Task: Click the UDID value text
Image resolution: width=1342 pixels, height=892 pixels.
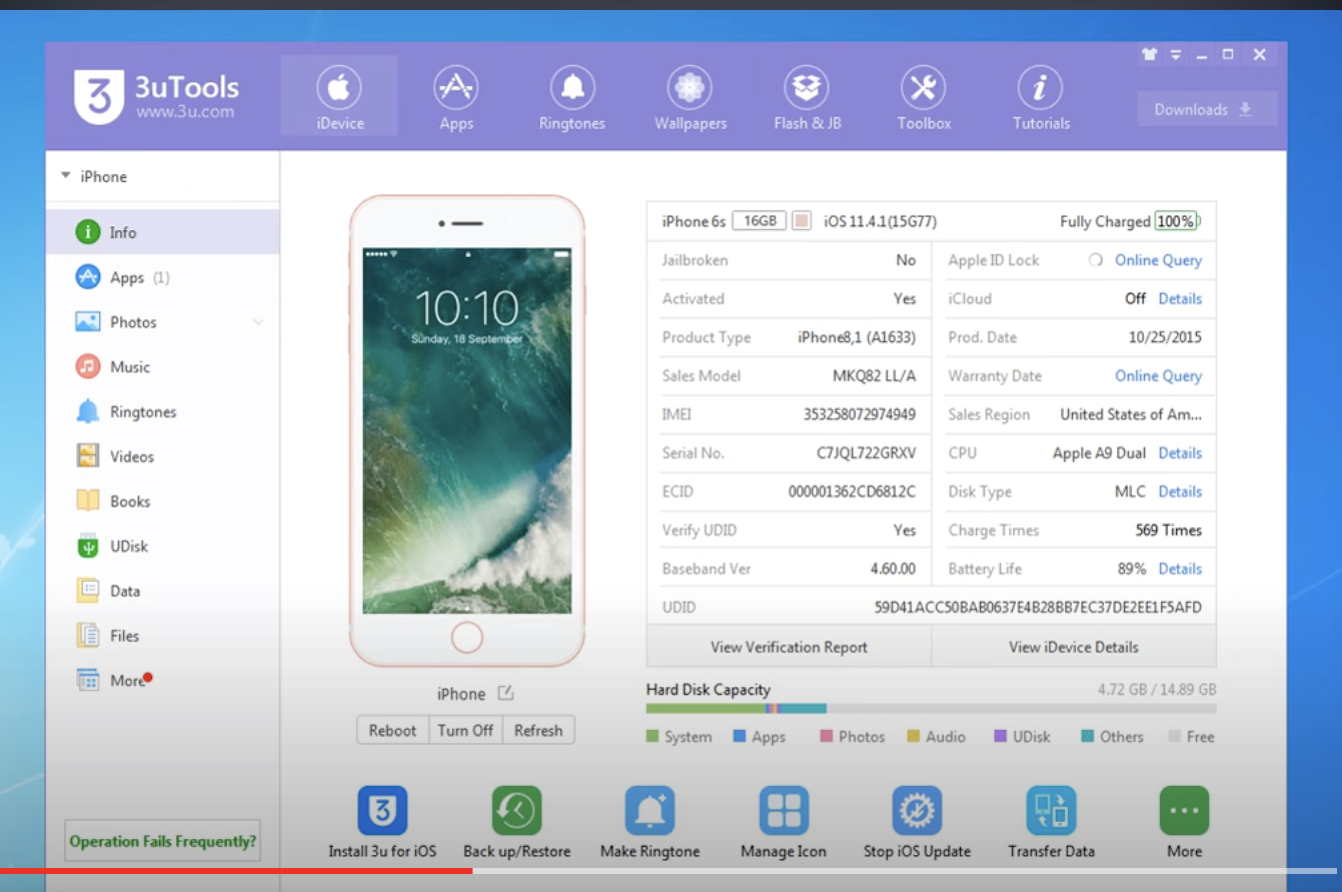Action: 1038,607
